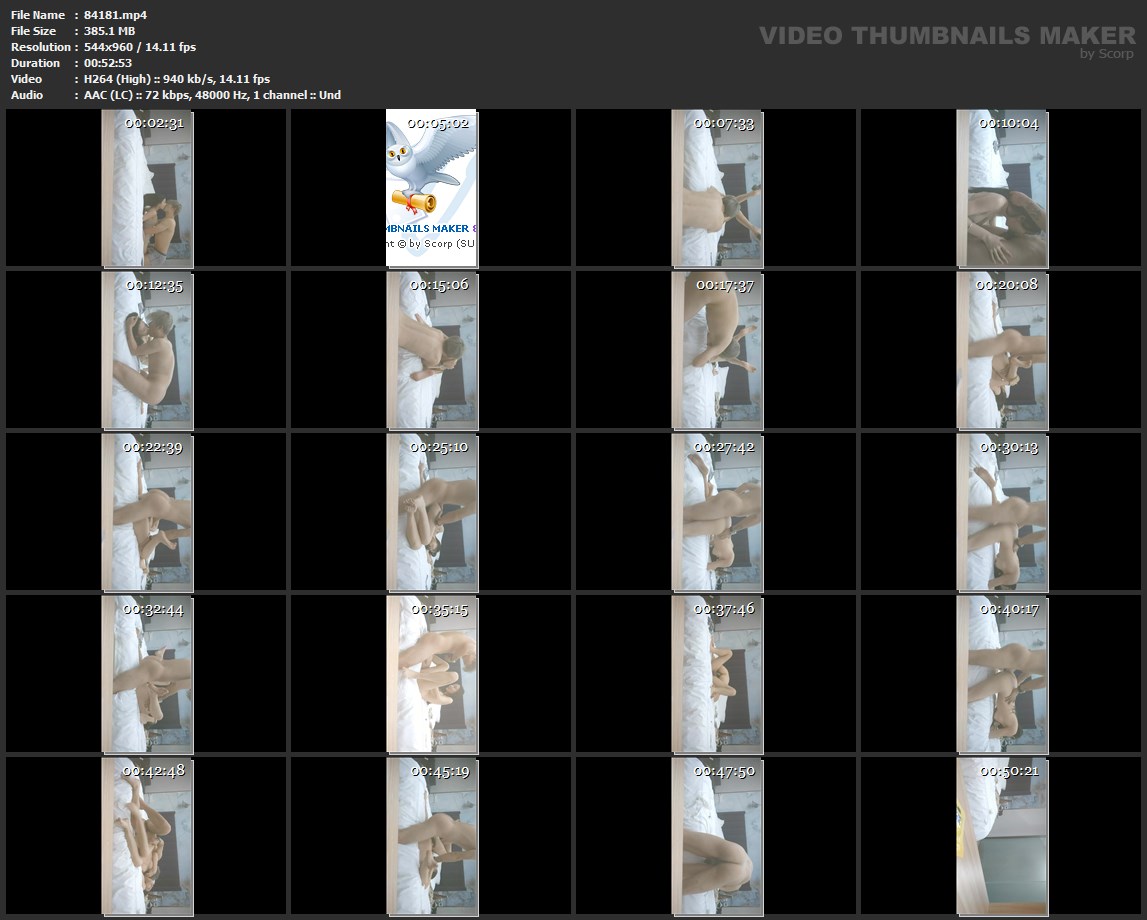
Task: Click the thumbnail marked 00:20:08
Action: tap(1001, 350)
